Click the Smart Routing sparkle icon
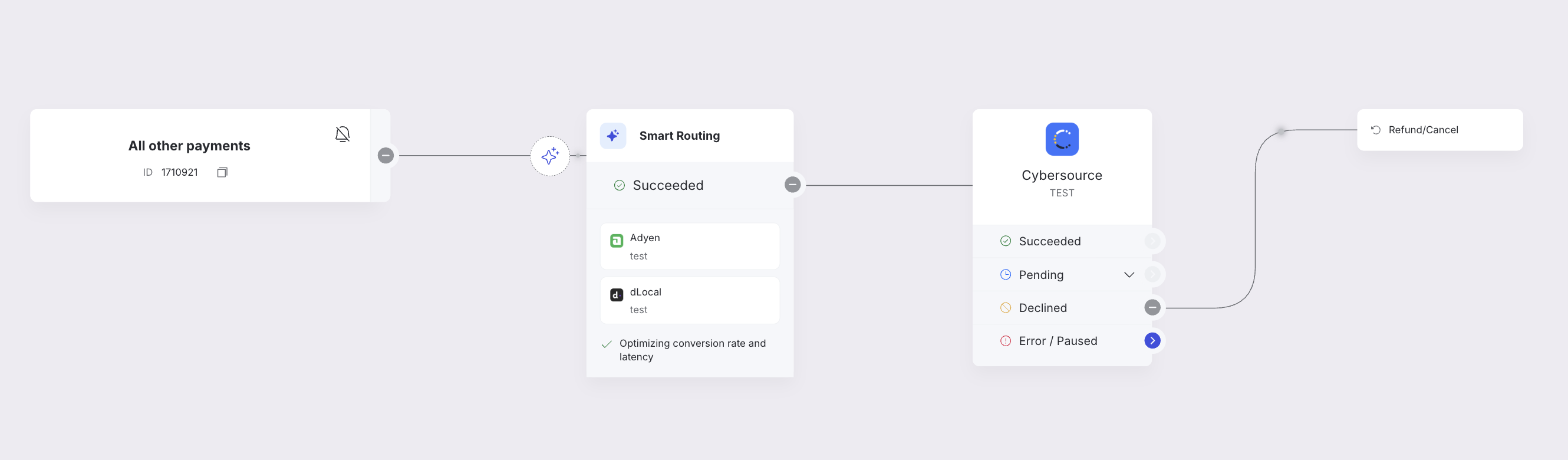The width and height of the screenshot is (1568, 460). [x=613, y=136]
